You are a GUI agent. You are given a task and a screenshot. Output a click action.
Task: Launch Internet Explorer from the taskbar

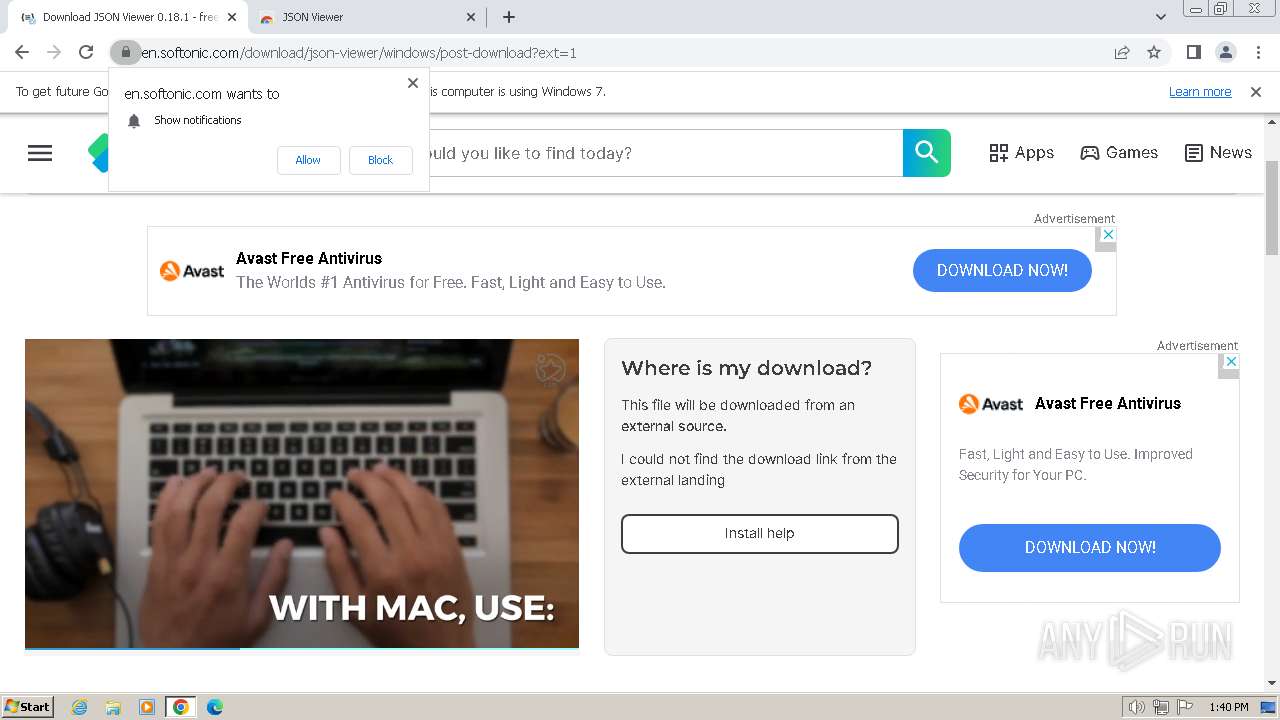[x=80, y=707]
